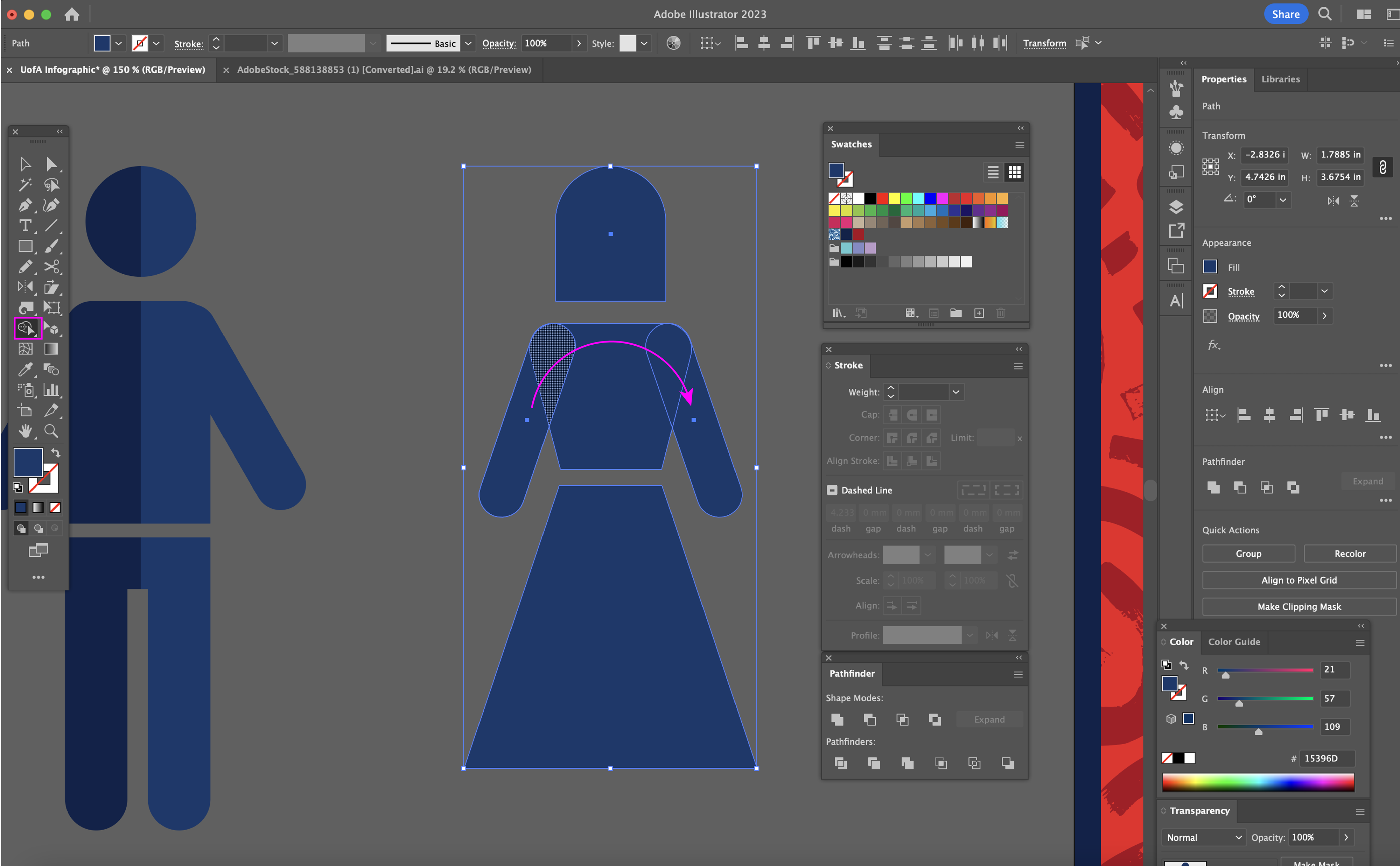Viewport: 1400px width, 866px height.
Task: Open the Basic brush definition dropdown
Action: [x=468, y=43]
